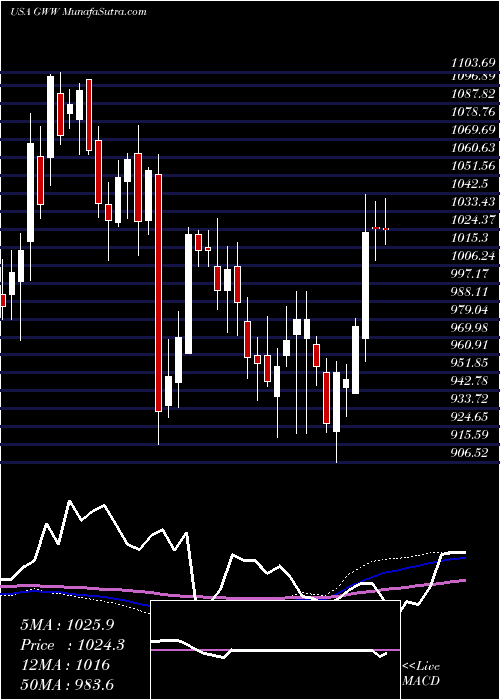
Task: Select the 1087.82 price axis label
Action: [473, 94]
